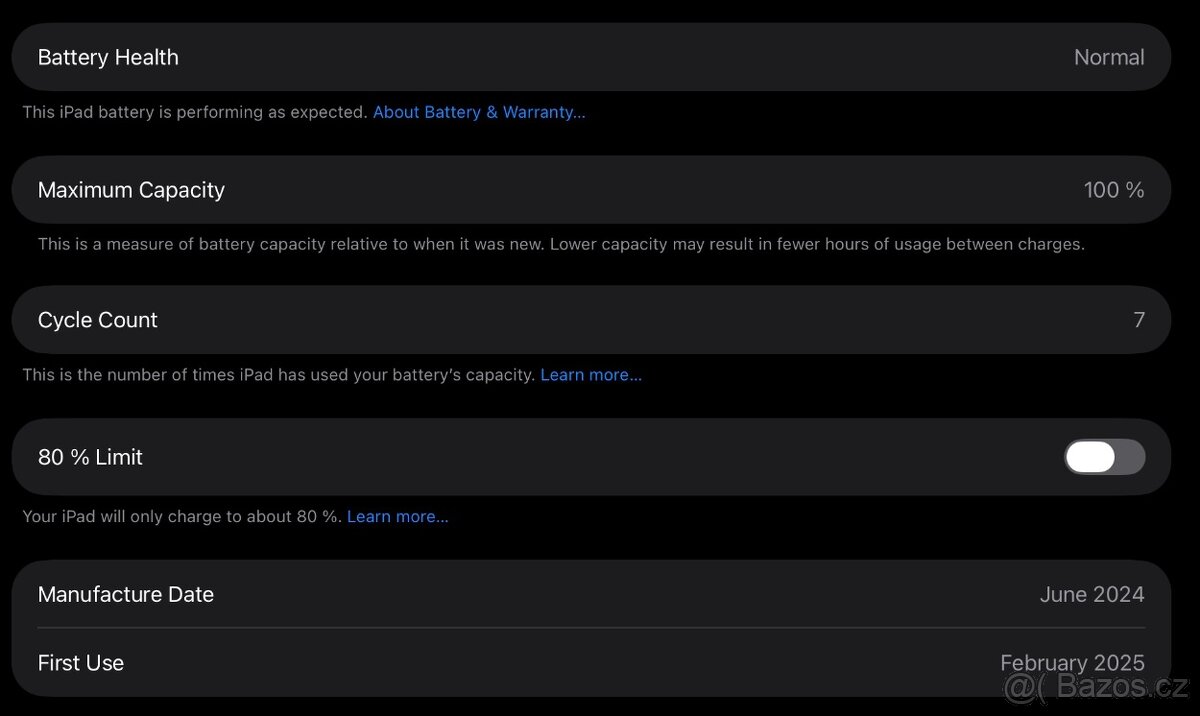Tap the 80 % Limit label
Screen dimensions: 1200x716
tap(90, 457)
